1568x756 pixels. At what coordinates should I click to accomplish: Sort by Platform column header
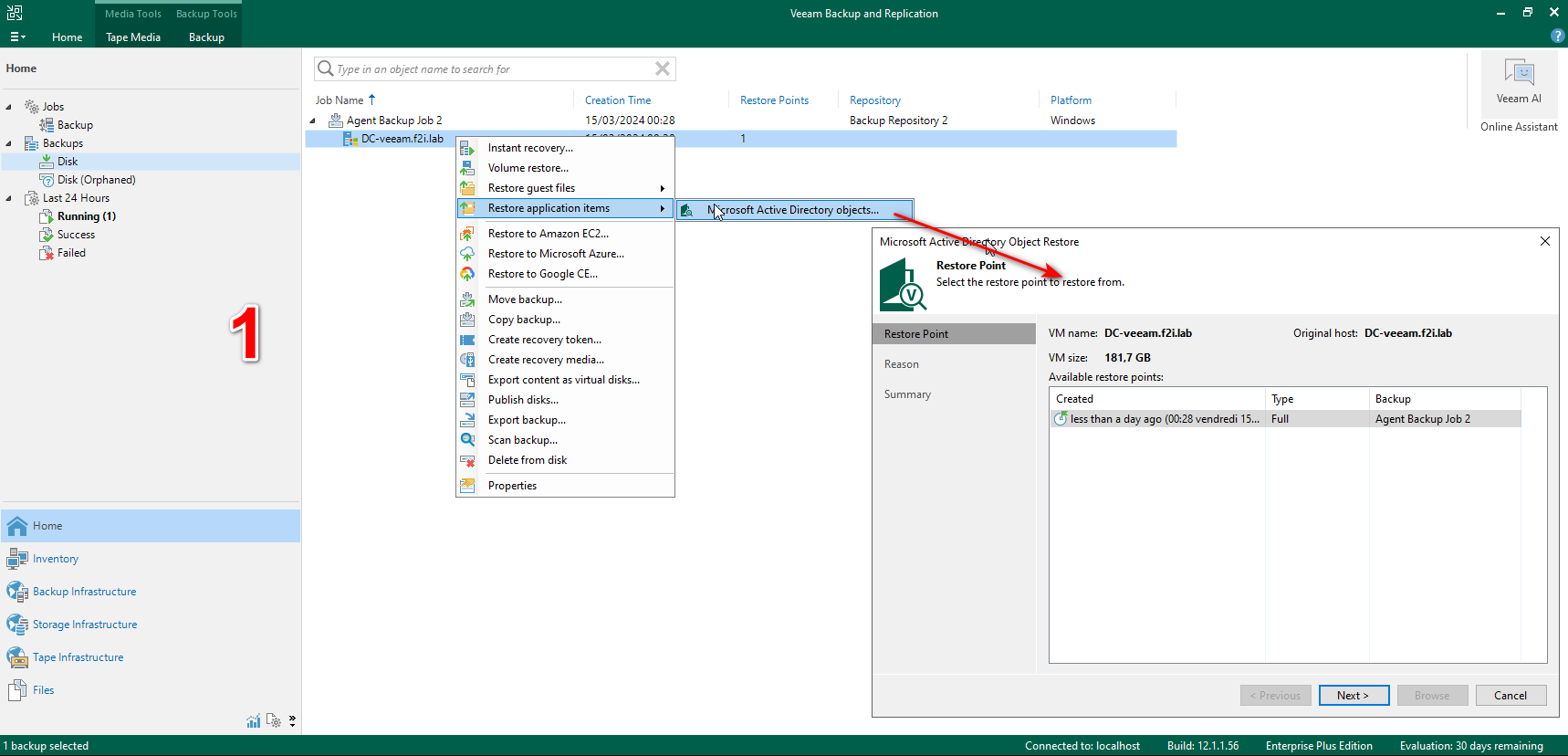pyautogui.click(x=1071, y=100)
